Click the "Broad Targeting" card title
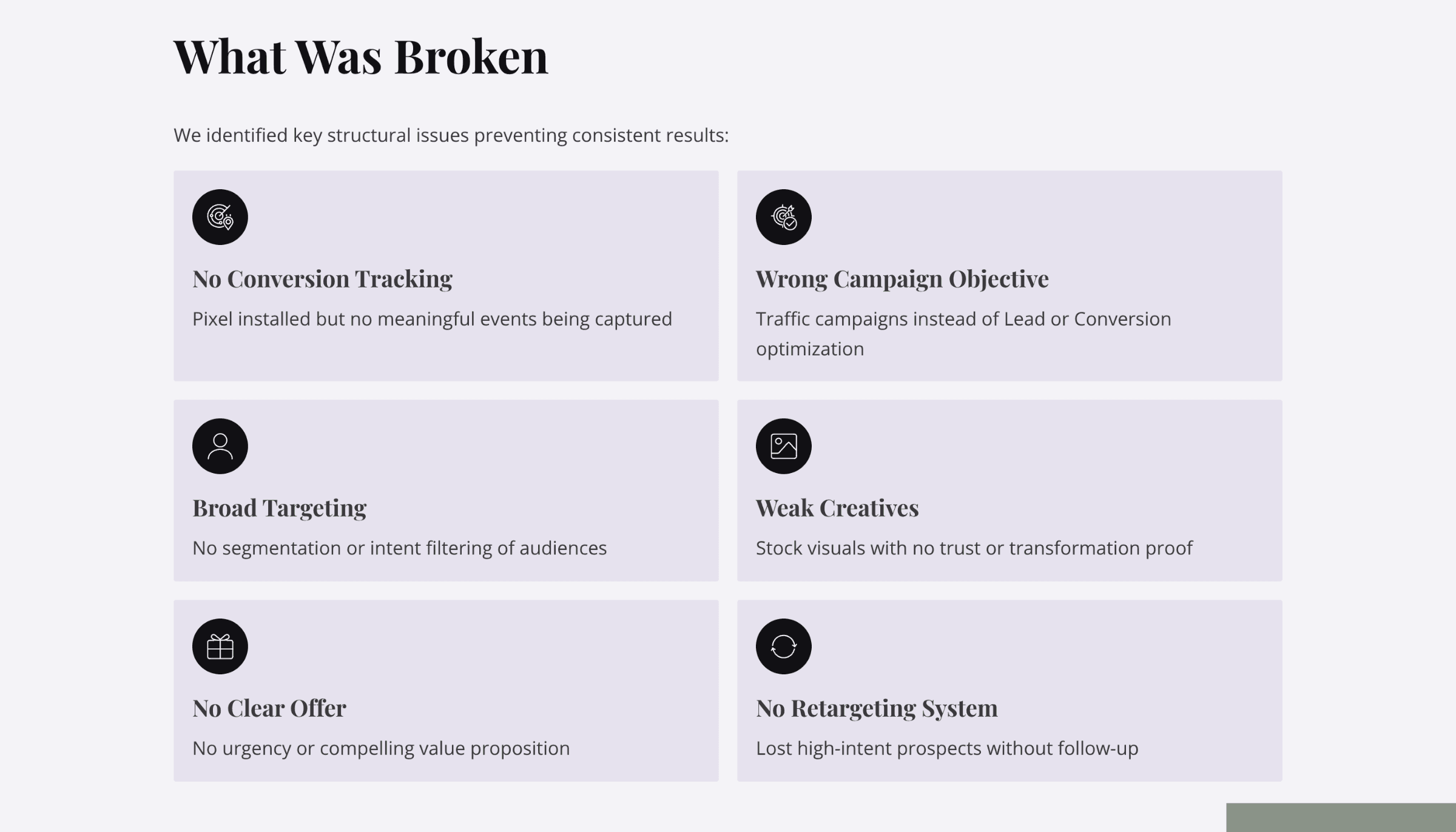Viewport: 1456px width, 832px height. click(279, 508)
